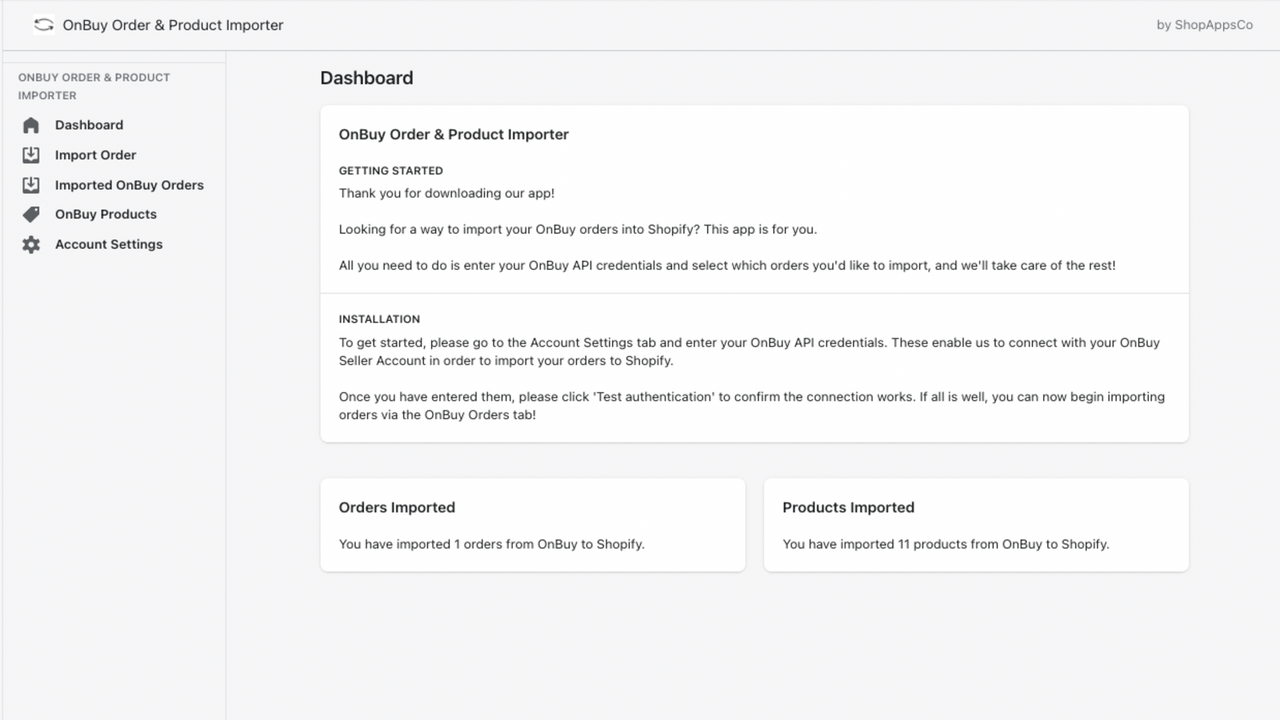Click the Import Order download icon

pos(31,155)
